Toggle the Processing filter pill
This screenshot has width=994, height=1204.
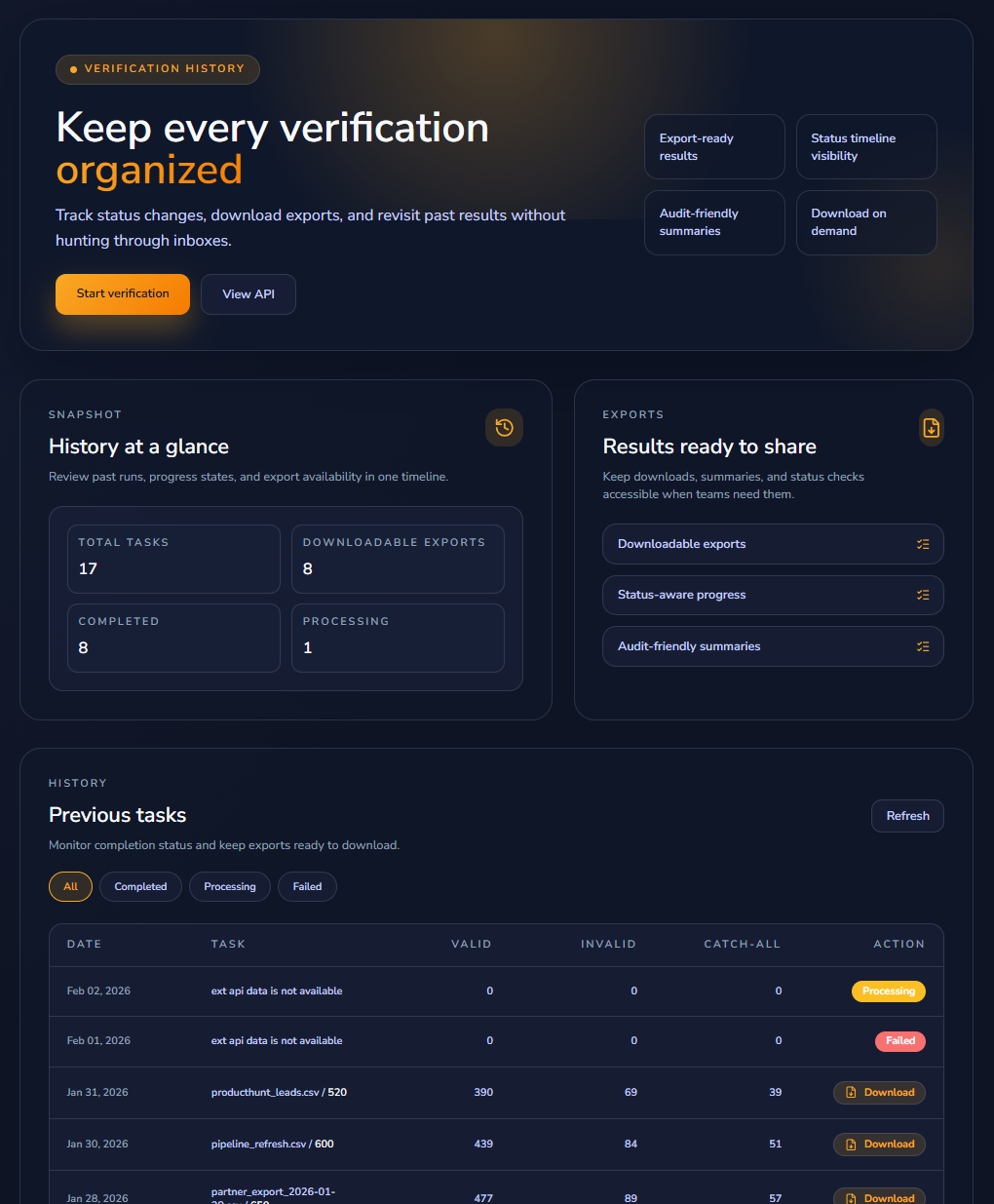point(229,886)
